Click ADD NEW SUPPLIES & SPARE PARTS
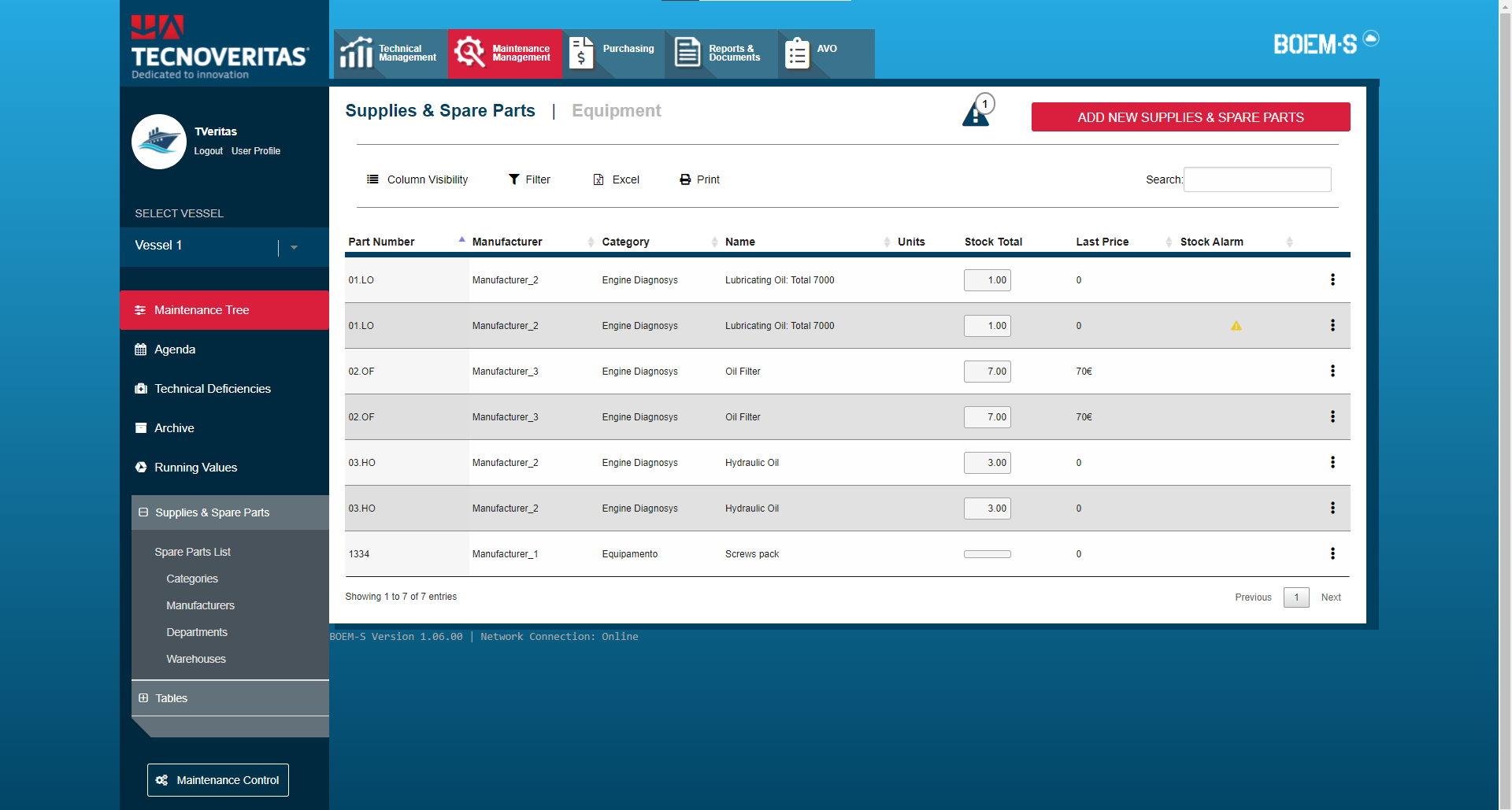This screenshot has width=1512, height=810. tap(1191, 117)
